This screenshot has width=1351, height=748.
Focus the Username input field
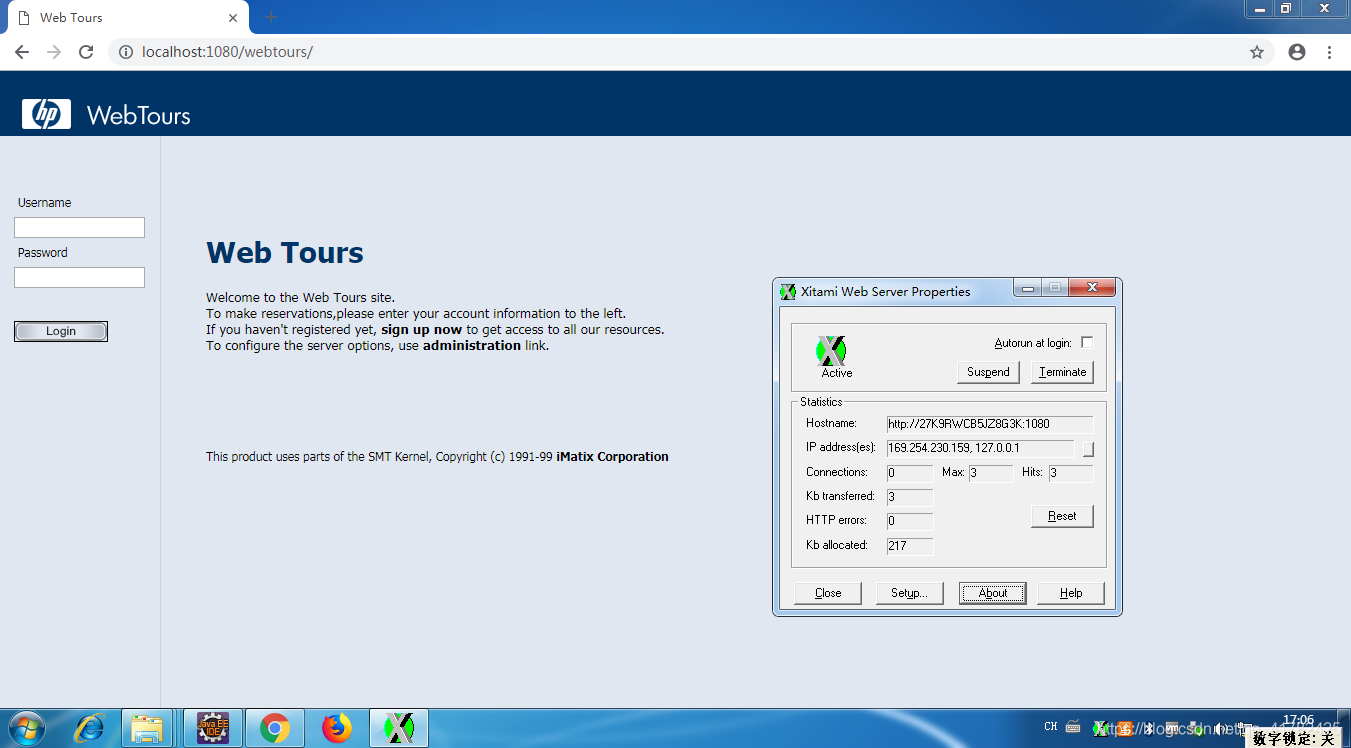[79, 228]
